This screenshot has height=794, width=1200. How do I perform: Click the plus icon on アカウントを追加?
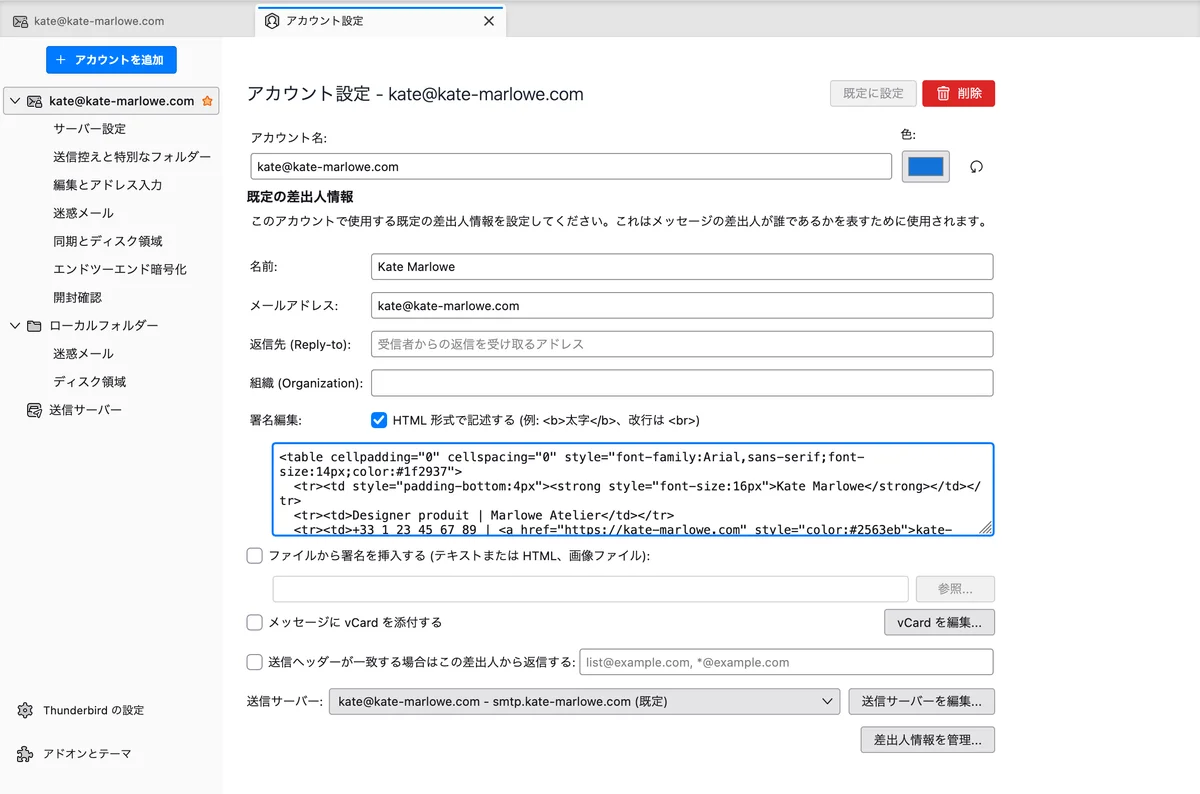click(x=61, y=60)
